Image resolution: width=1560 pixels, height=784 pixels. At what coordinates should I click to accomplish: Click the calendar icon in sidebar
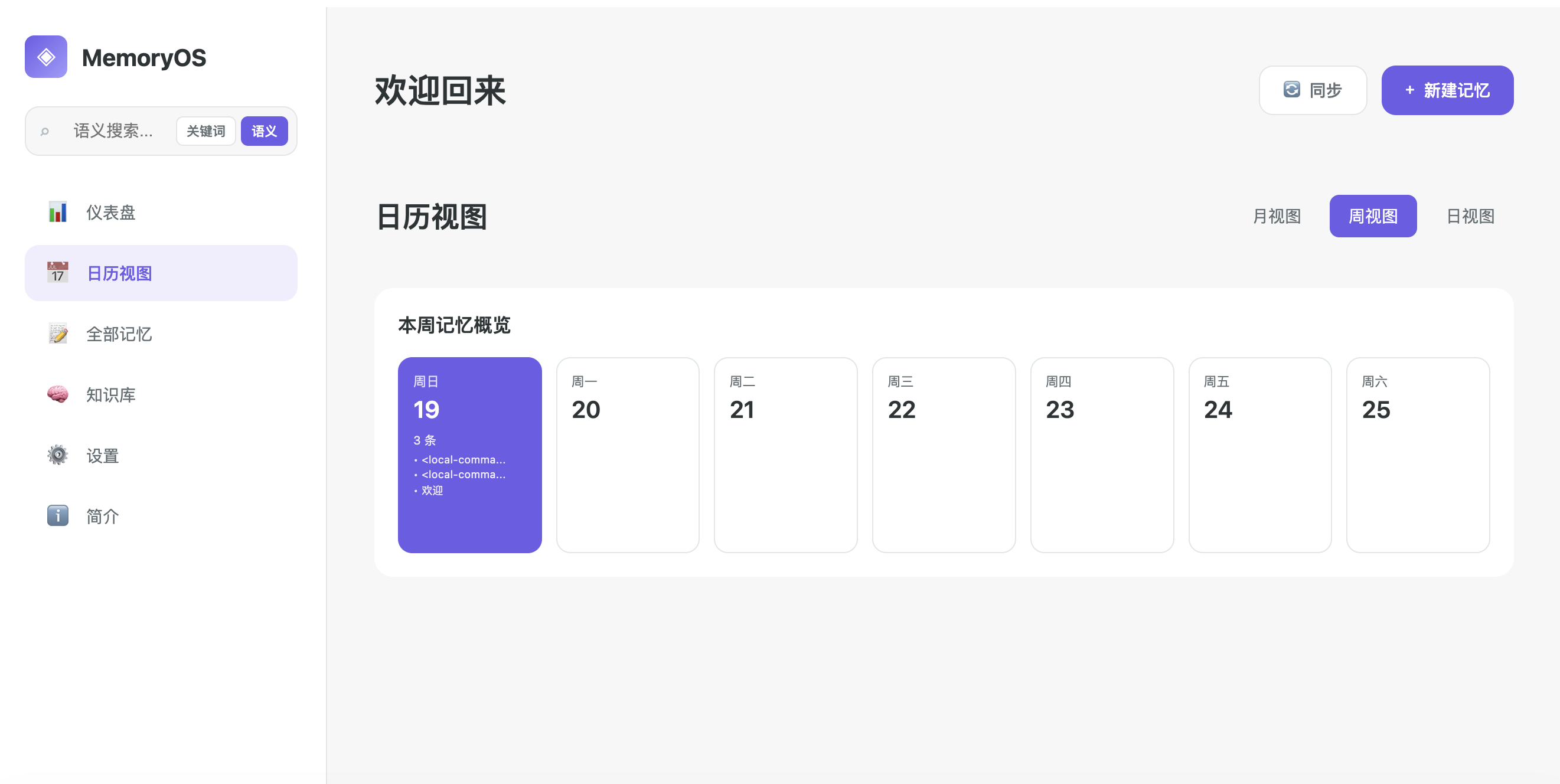pyautogui.click(x=57, y=273)
